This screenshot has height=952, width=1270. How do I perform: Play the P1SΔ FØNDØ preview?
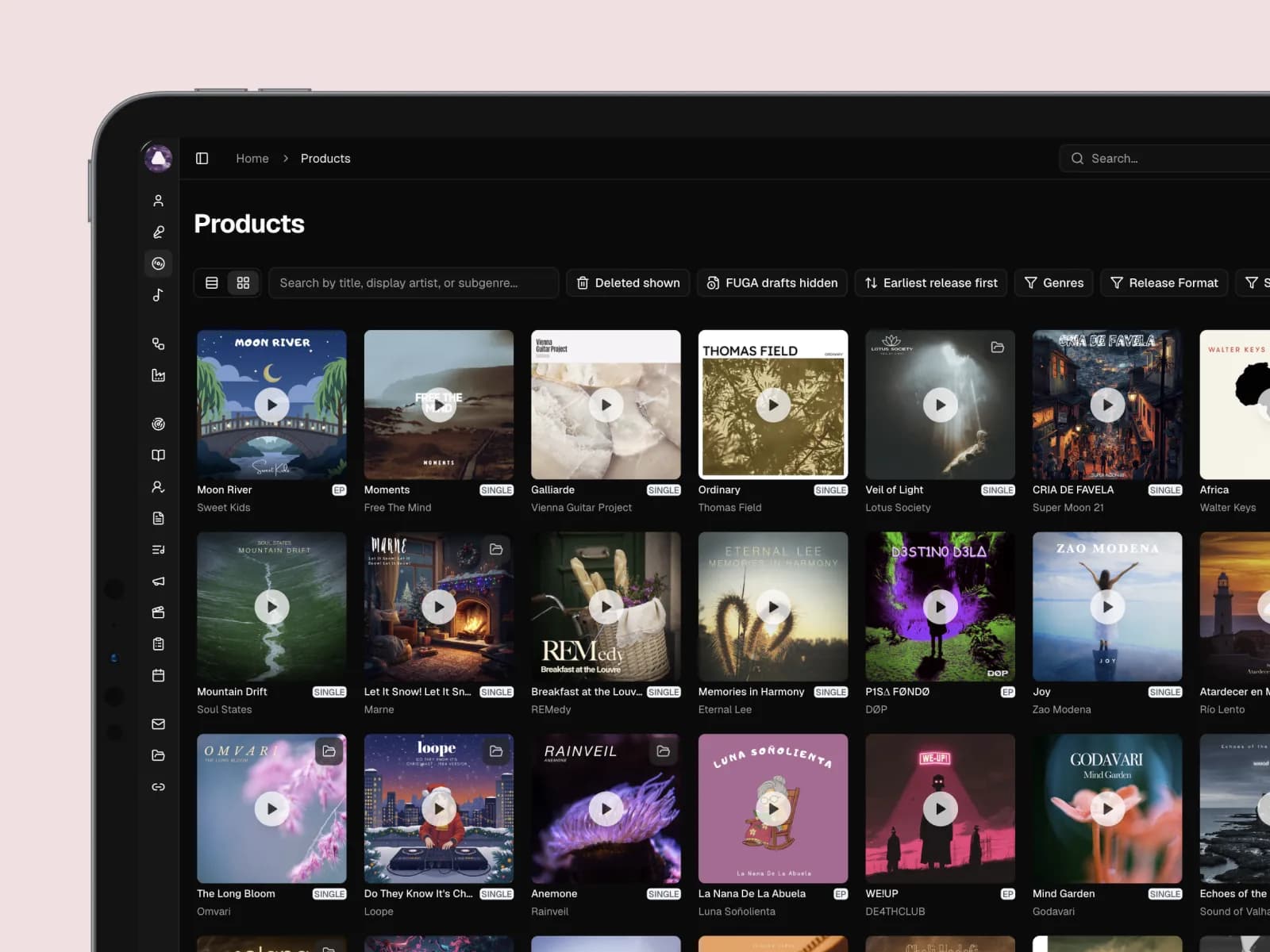coord(940,607)
